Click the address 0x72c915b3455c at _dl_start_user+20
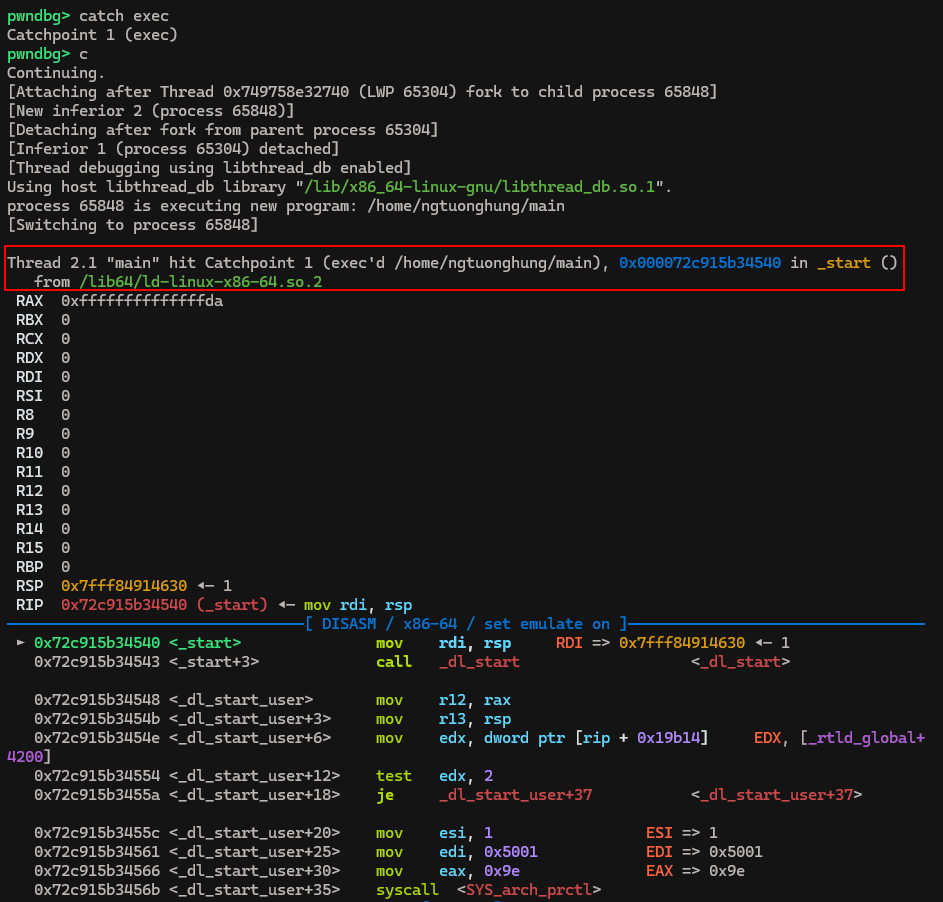 click(x=97, y=833)
